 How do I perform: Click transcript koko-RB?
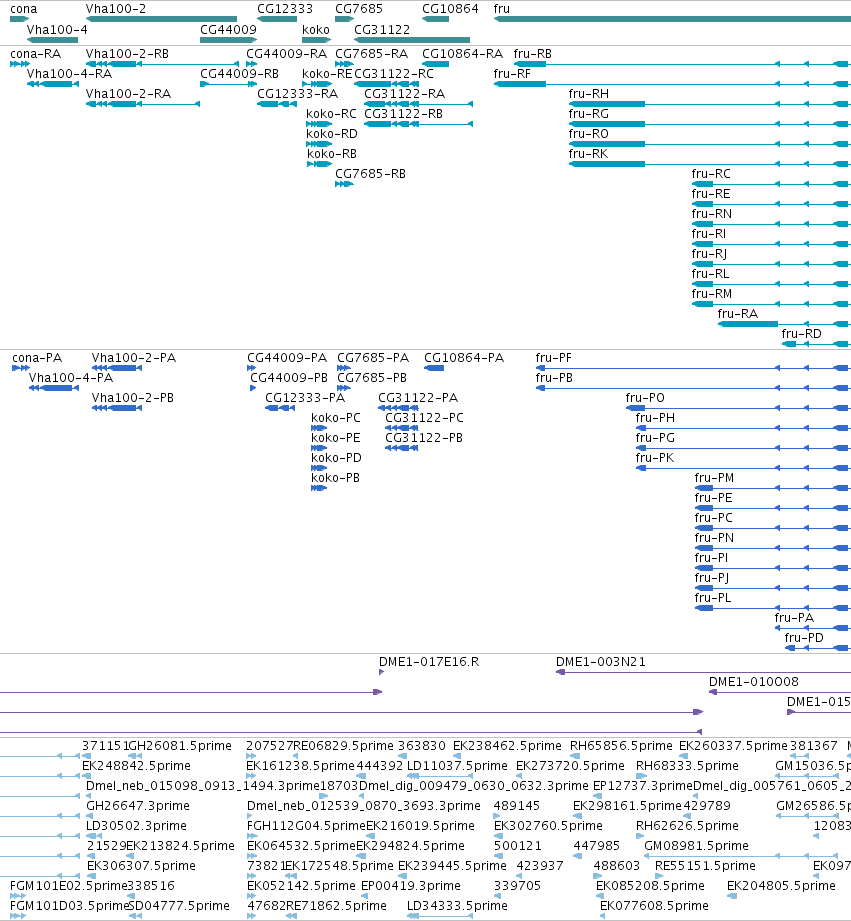332,154
